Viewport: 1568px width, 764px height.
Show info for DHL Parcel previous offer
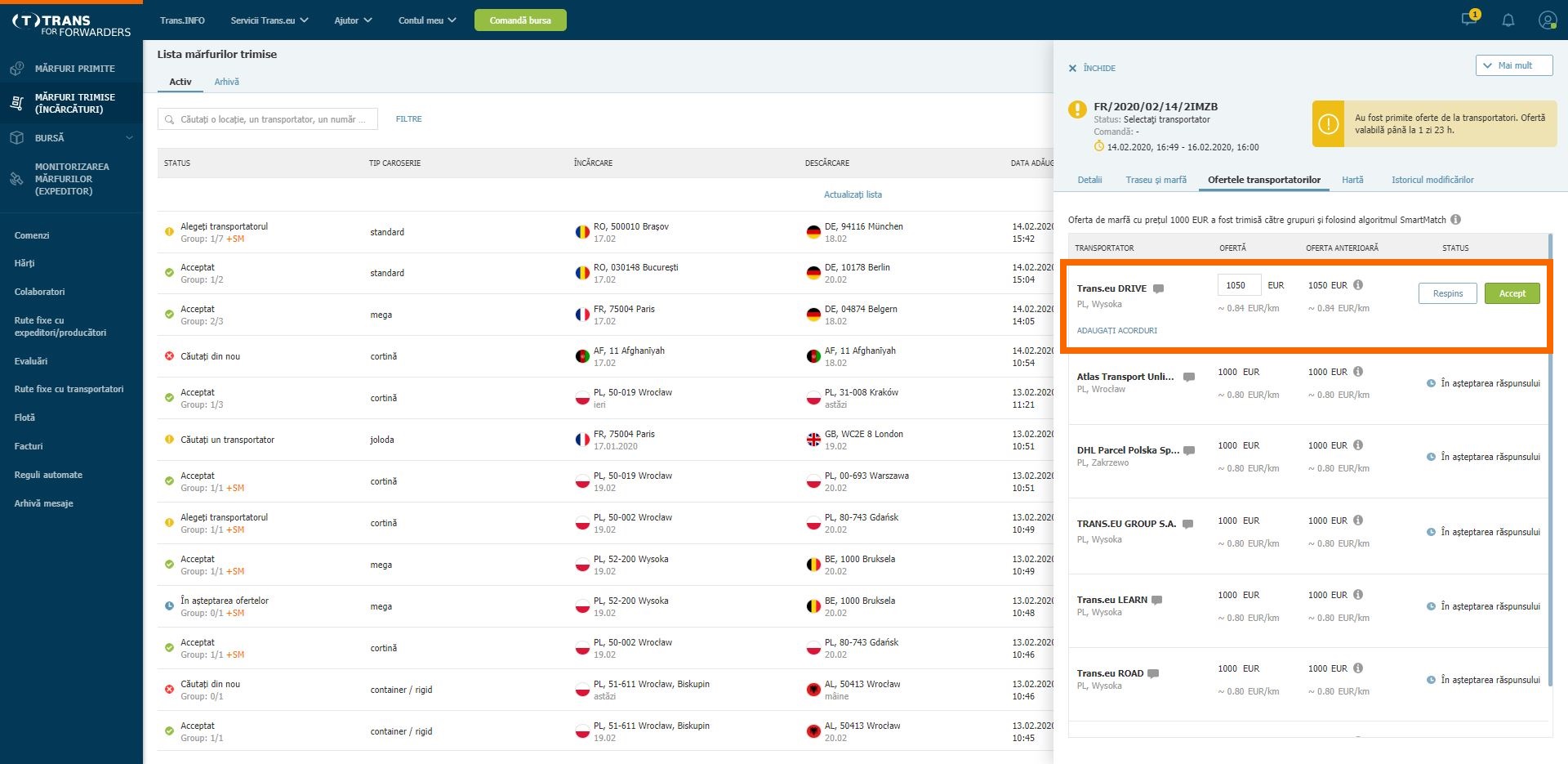[x=1358, y=445]
